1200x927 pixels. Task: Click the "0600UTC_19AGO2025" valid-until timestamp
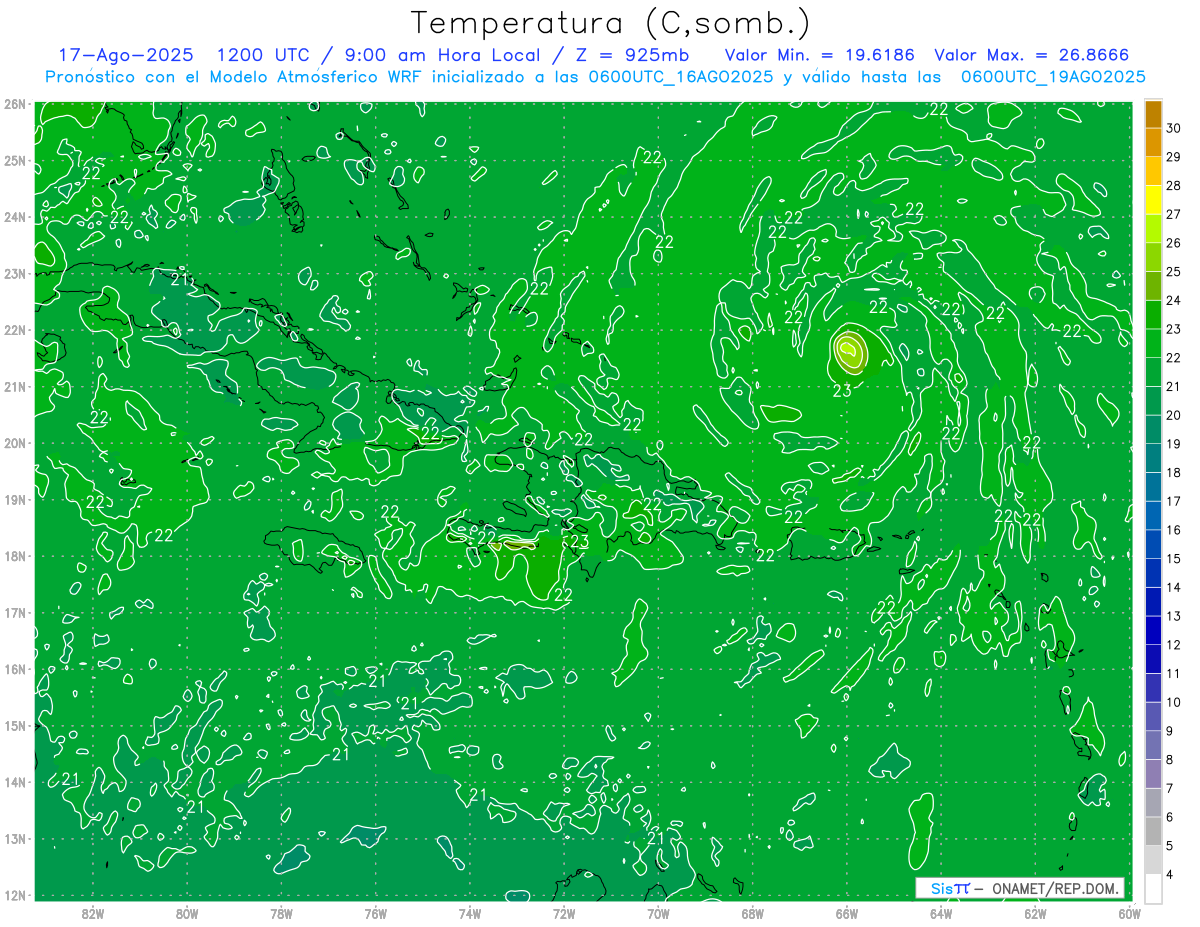point(1053,77)
